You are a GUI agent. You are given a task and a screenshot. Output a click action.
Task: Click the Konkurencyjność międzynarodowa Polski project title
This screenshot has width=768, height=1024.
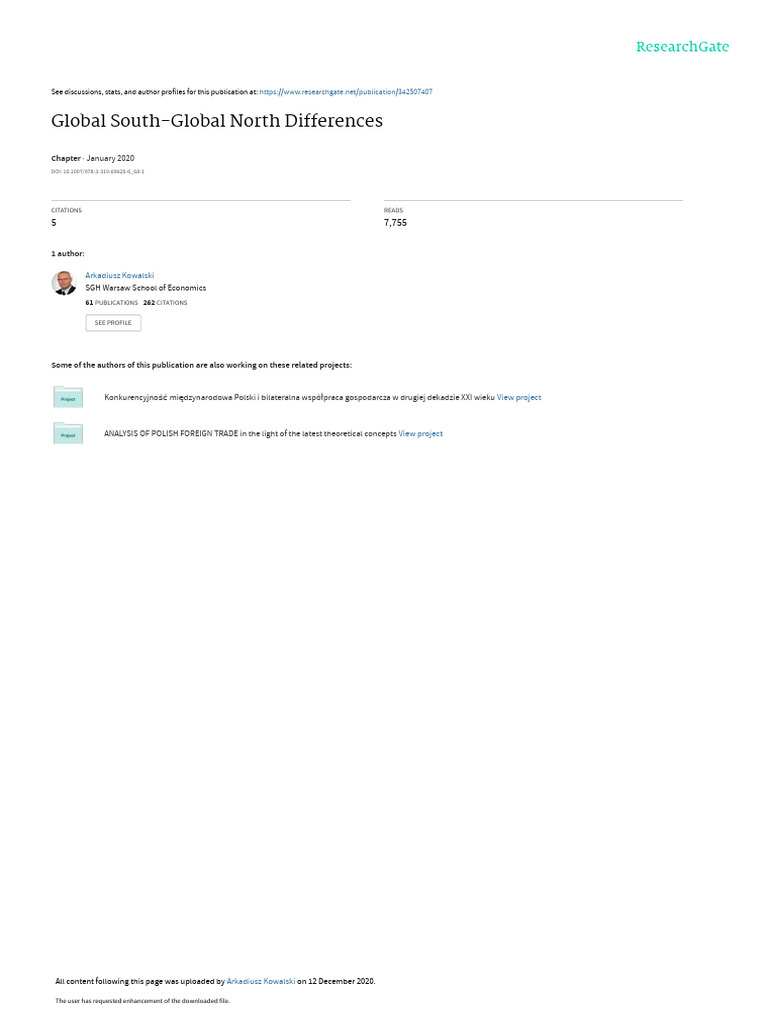(299, 397)
